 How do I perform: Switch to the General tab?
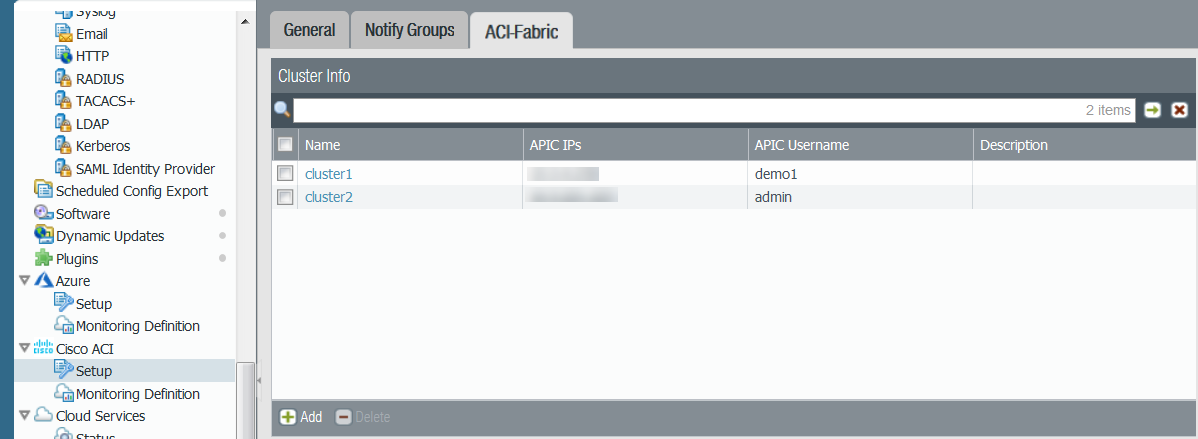[x=309, y=31]
